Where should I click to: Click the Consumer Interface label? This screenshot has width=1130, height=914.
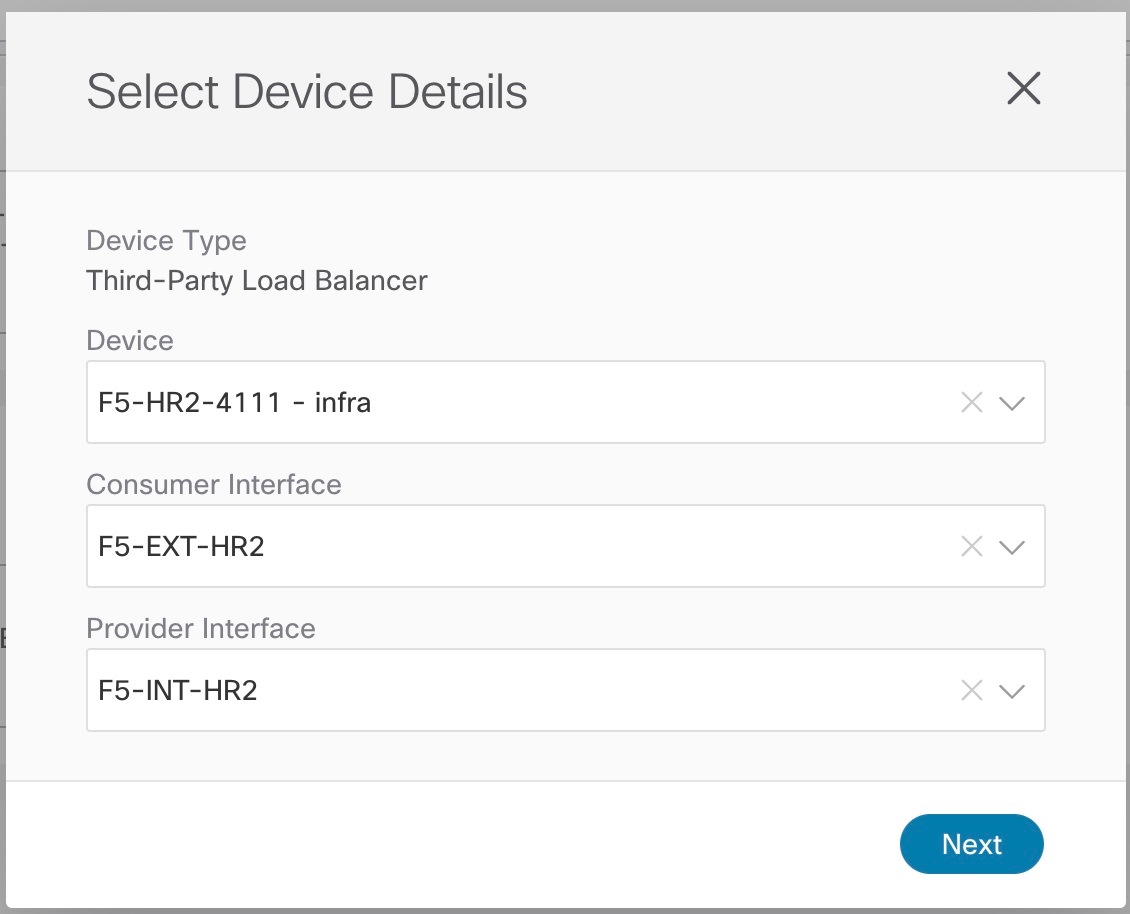pos(214,484)
